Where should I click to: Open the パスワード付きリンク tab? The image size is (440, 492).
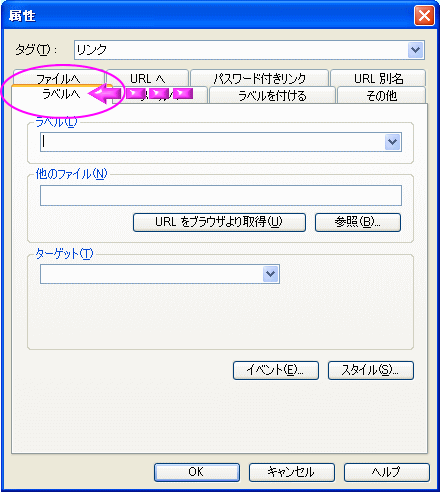[259, 78]
